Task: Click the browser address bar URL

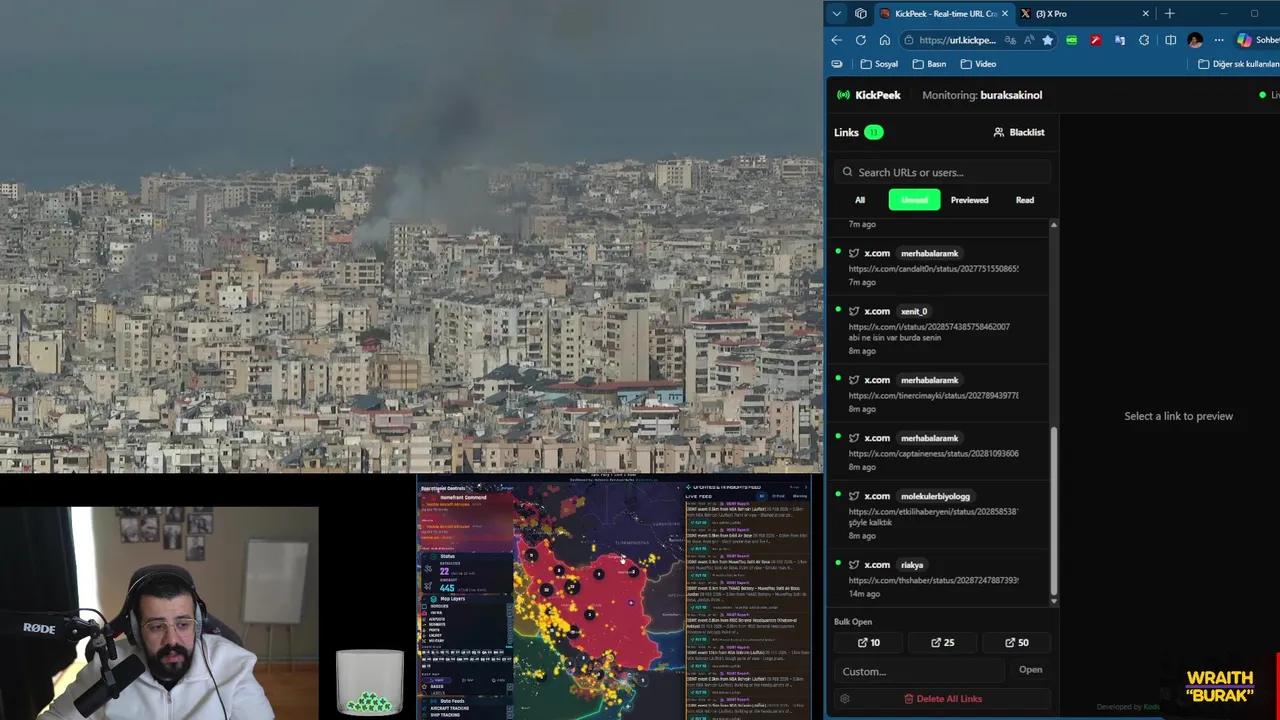Action: click(957, 40)
